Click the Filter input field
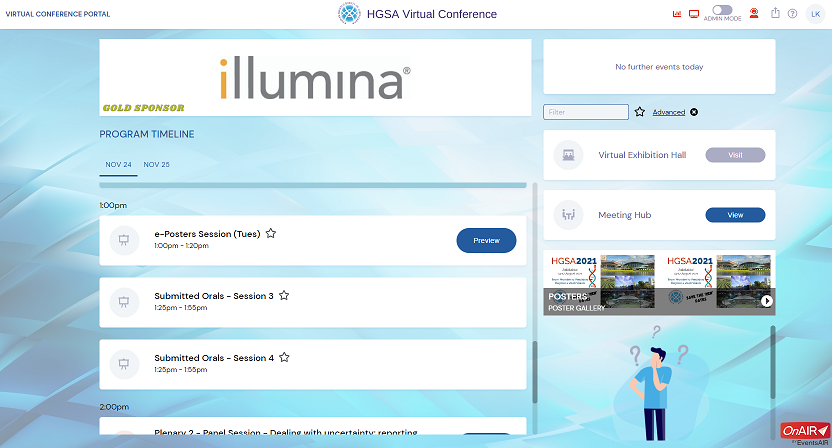 click(x=586, y=112)
